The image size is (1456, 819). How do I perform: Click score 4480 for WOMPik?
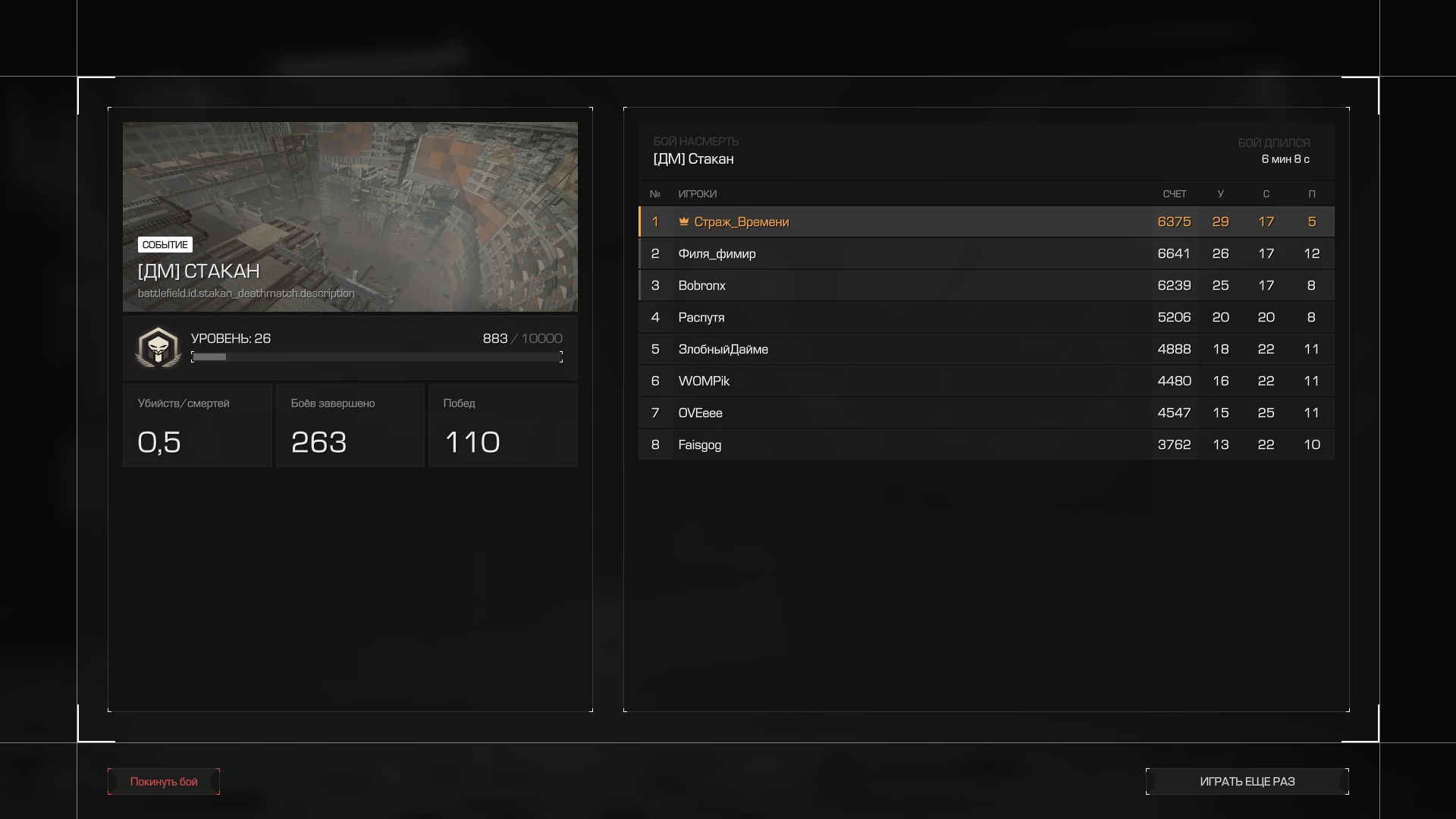(x=1174, y=381)
